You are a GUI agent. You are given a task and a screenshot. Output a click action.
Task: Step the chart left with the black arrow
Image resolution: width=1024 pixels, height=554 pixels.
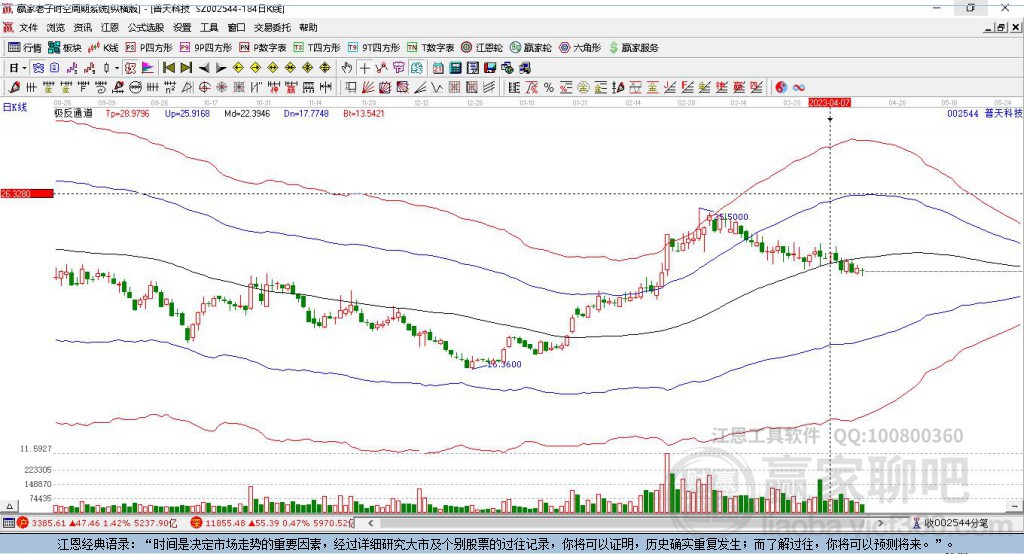(x=204, y=68)
